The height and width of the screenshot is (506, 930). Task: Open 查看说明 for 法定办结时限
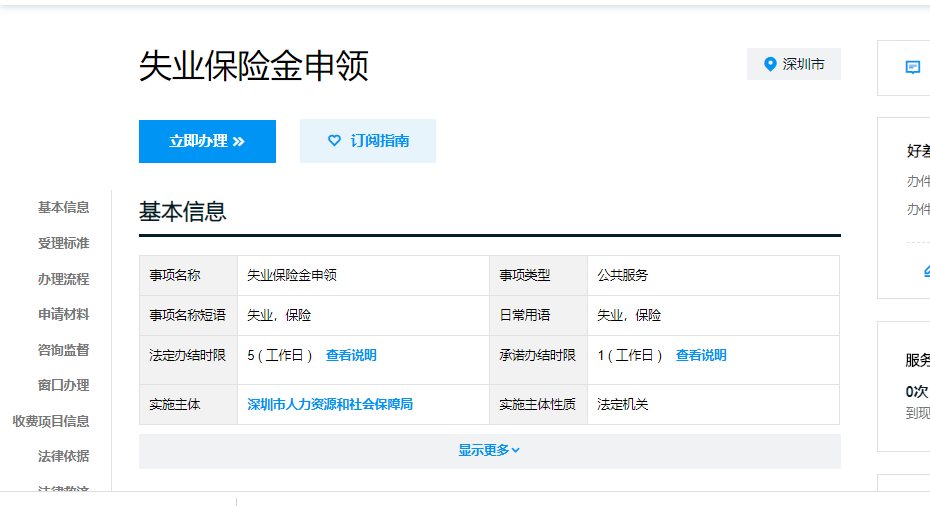[351, 355]
